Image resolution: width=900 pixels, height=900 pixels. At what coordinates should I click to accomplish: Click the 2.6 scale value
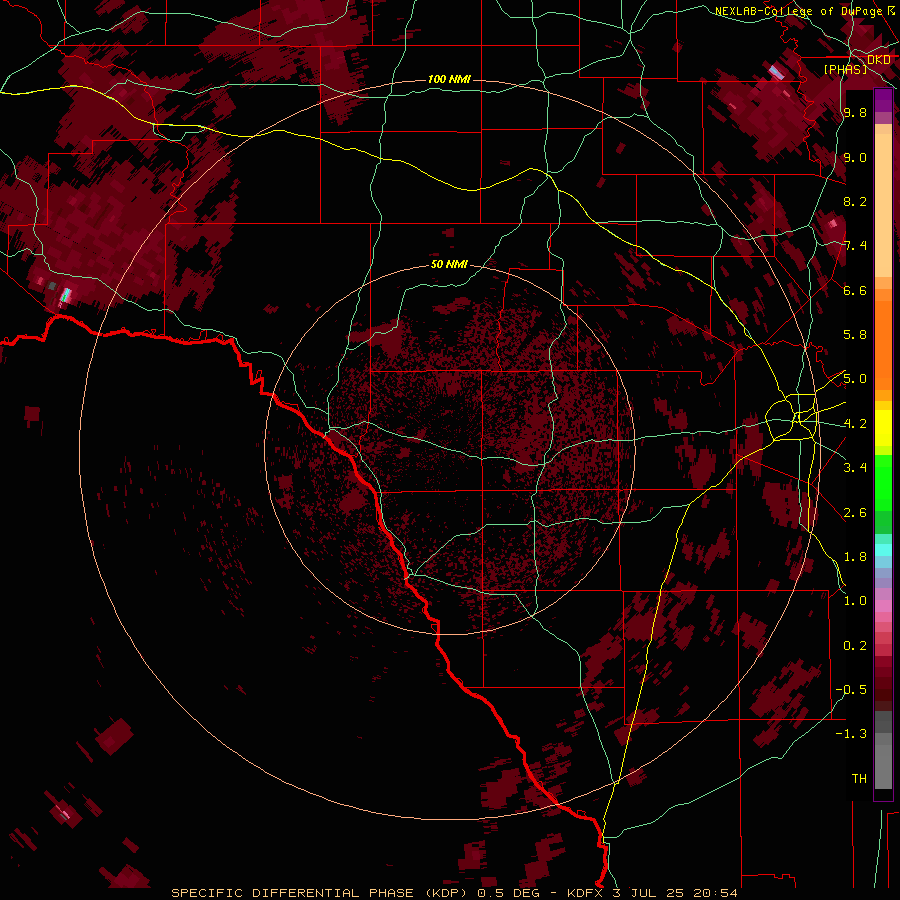[855, 512]
